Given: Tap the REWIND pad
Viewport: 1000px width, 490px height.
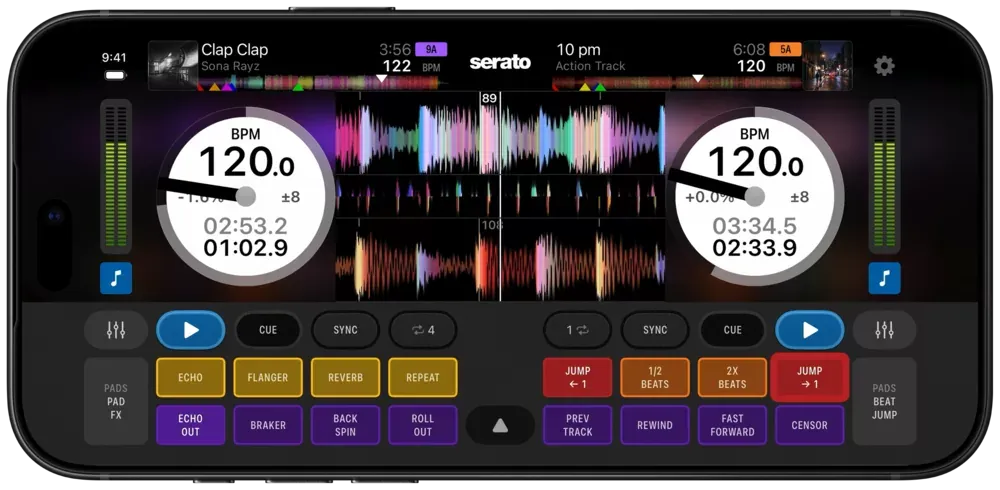Looking at the screenshot, I should point(655,426).
